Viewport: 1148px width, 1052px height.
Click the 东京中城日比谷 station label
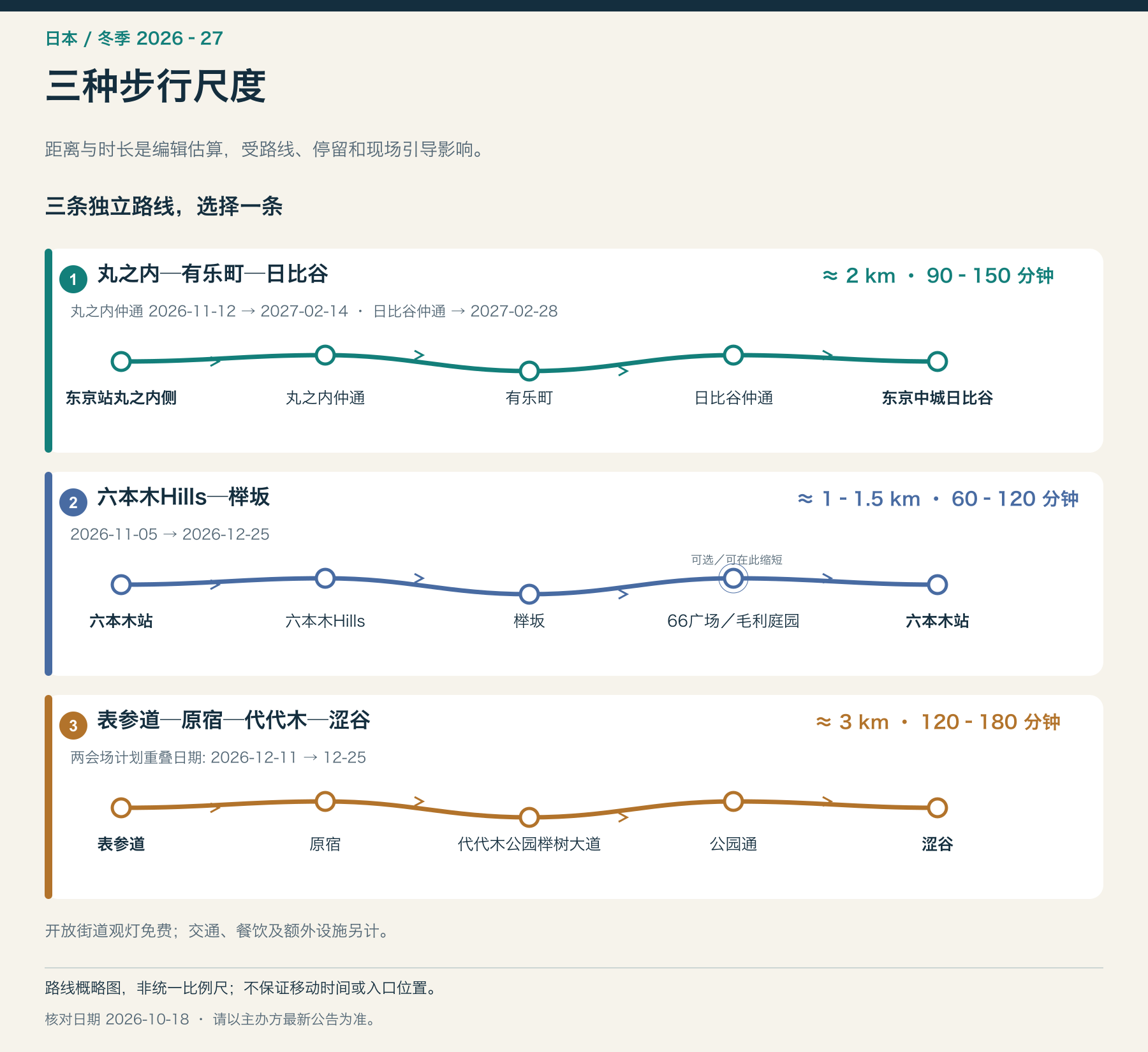click(938, 398)
